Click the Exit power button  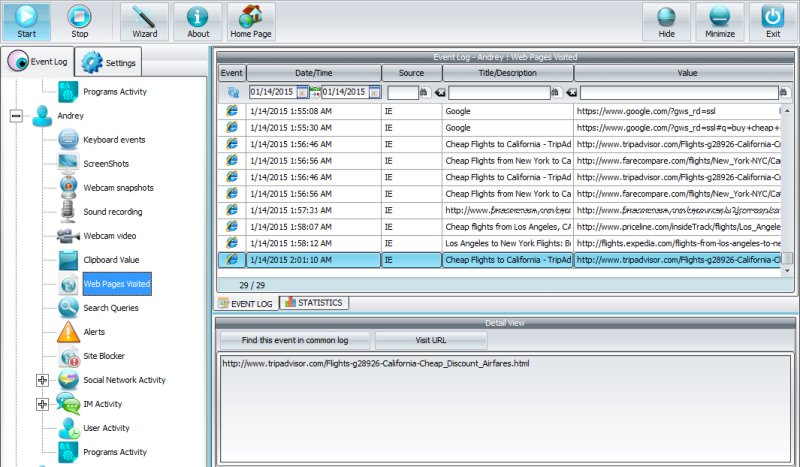773,21
